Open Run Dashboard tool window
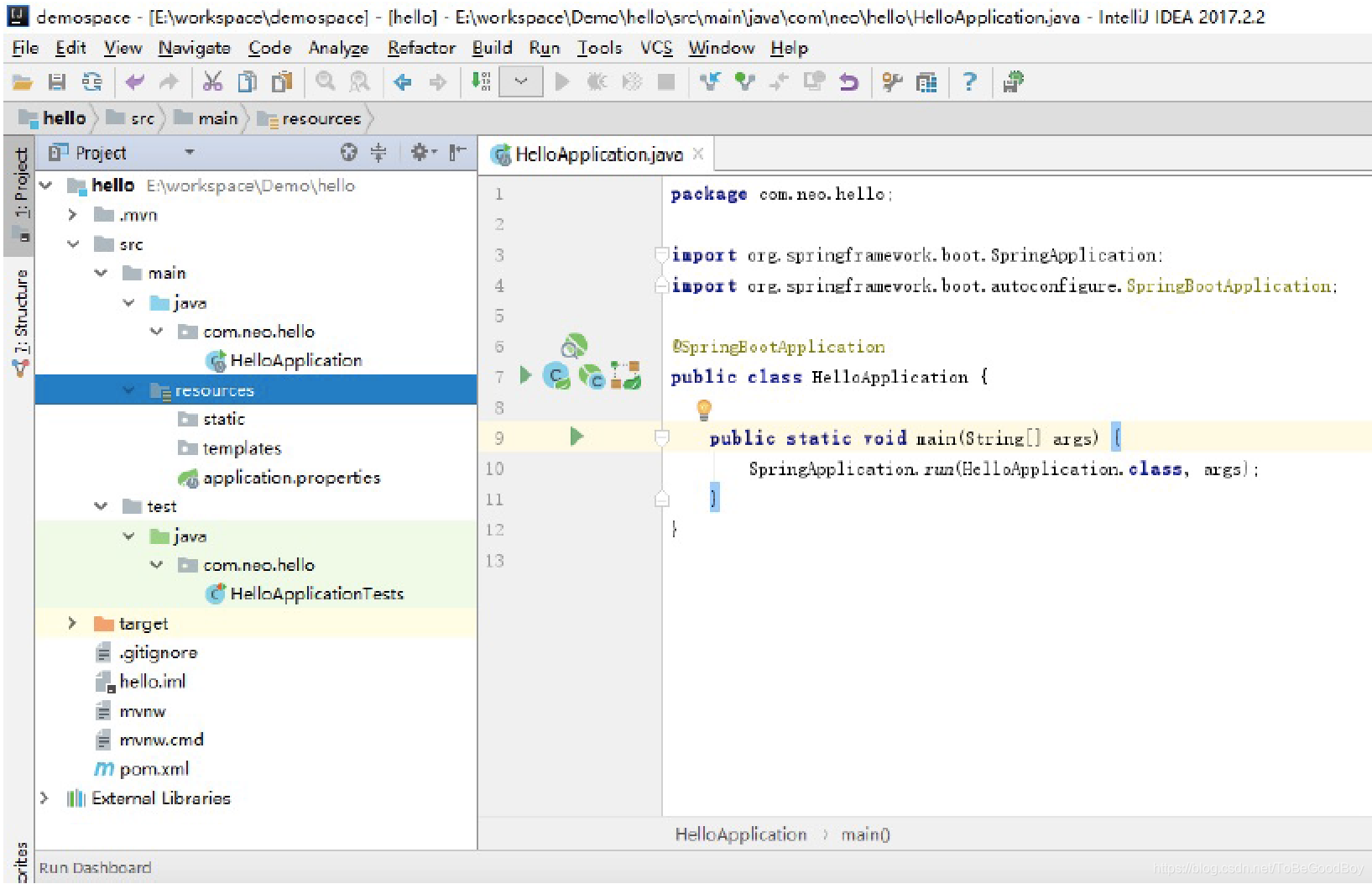The width and height of the screenshot is (1372, 884). [95, 868]
